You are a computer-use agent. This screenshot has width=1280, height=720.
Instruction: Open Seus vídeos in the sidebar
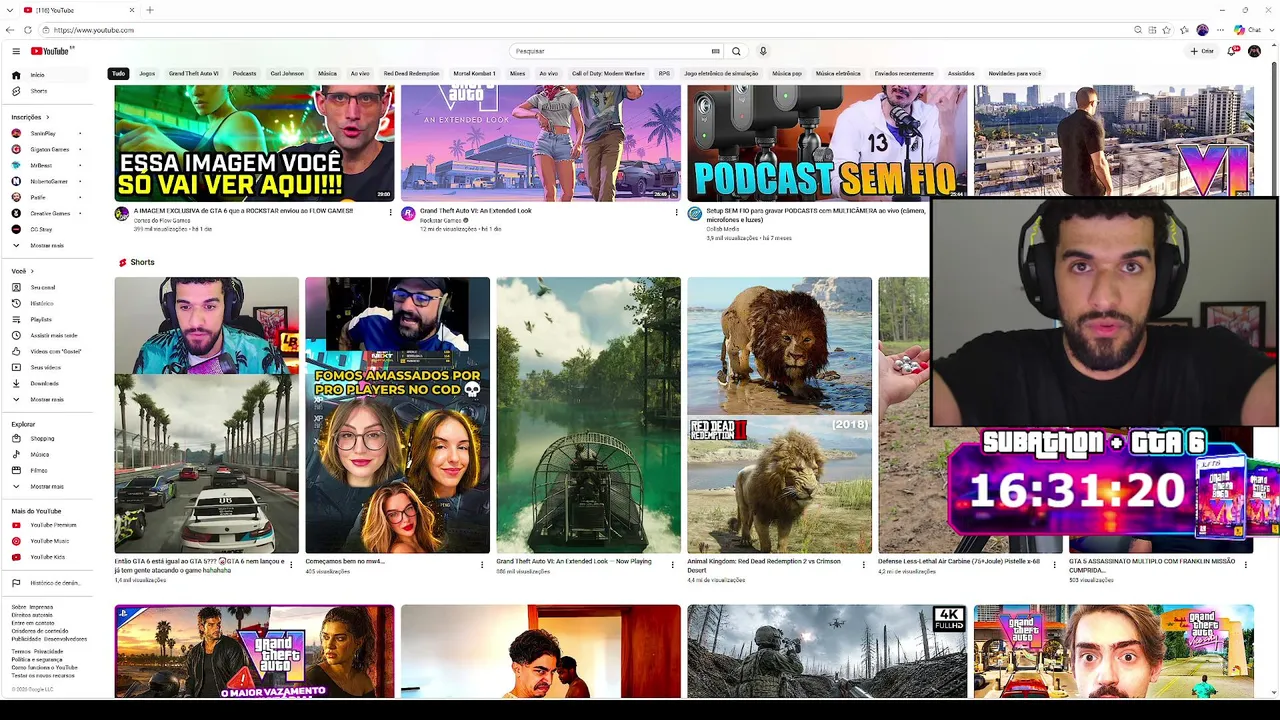point(46,367)
